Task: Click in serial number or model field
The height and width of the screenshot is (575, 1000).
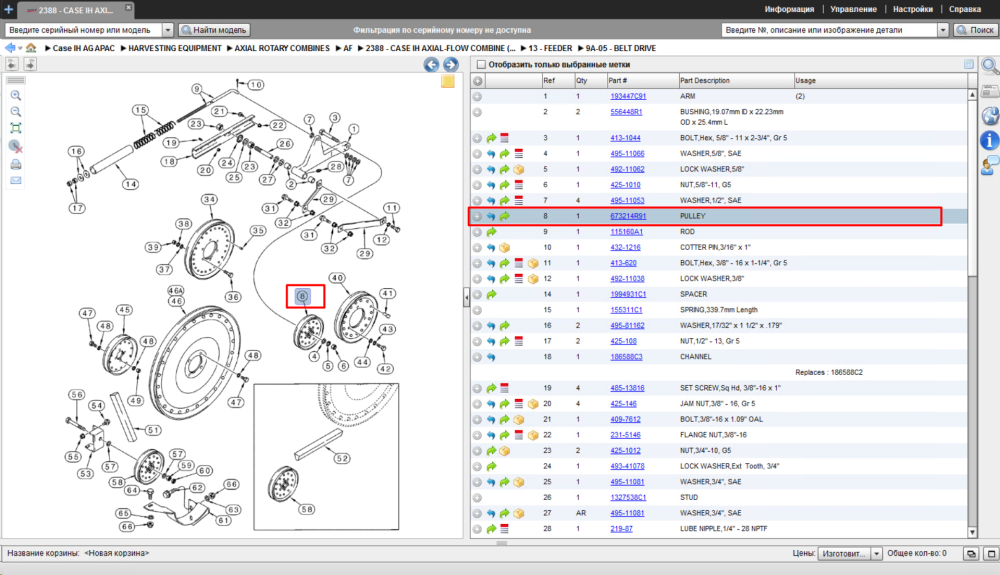Action: pos(83,30)
